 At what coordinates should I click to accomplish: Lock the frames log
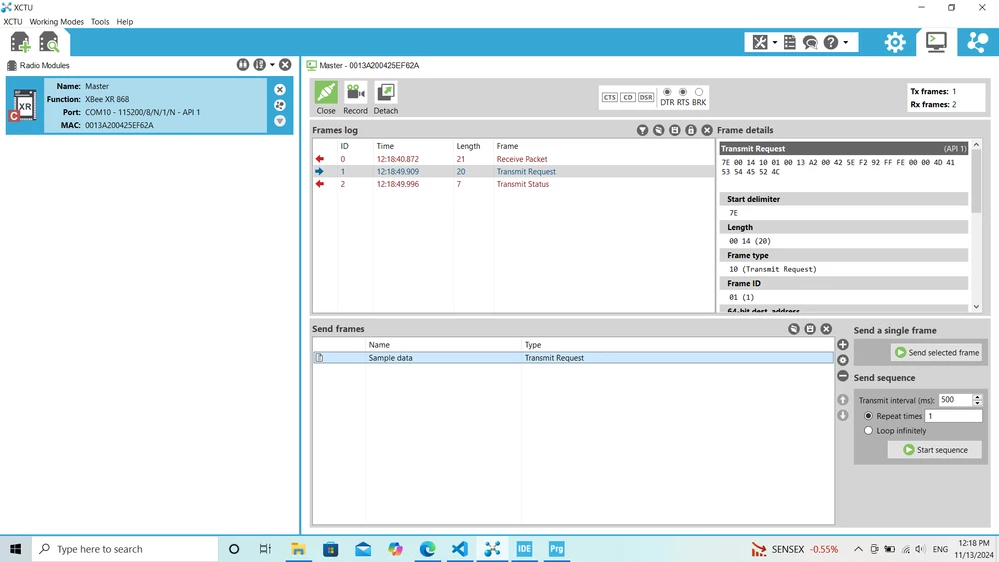[x=691, y=130]
